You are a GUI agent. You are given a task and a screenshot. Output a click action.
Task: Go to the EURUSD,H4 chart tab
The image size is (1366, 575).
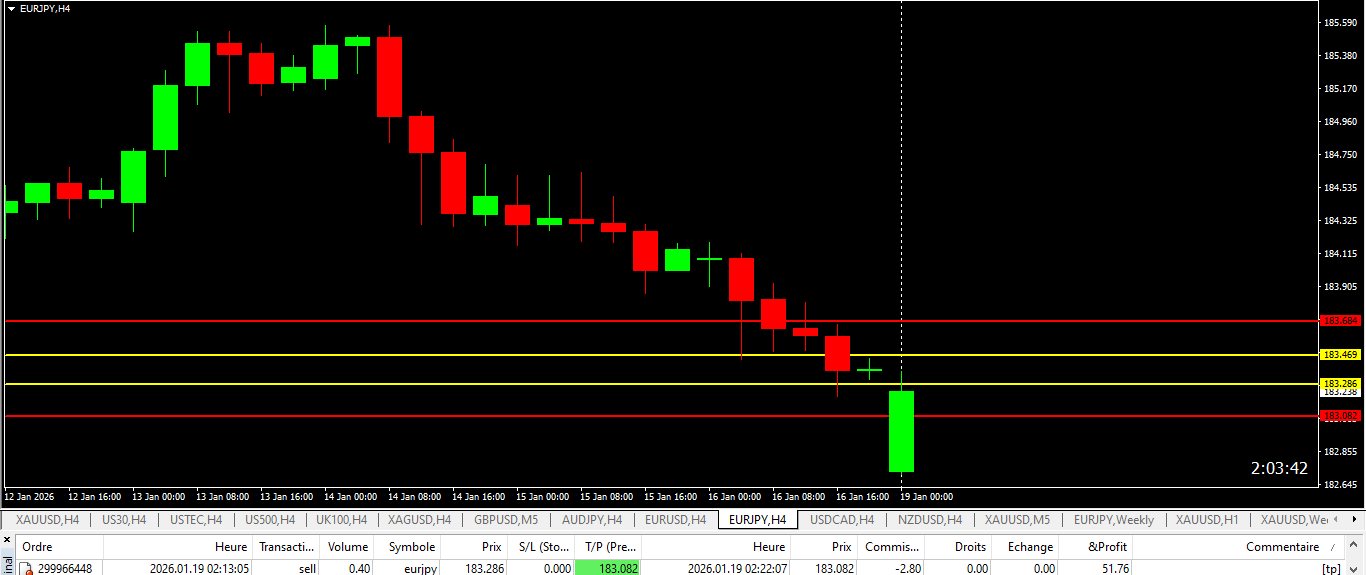[675, 520]
